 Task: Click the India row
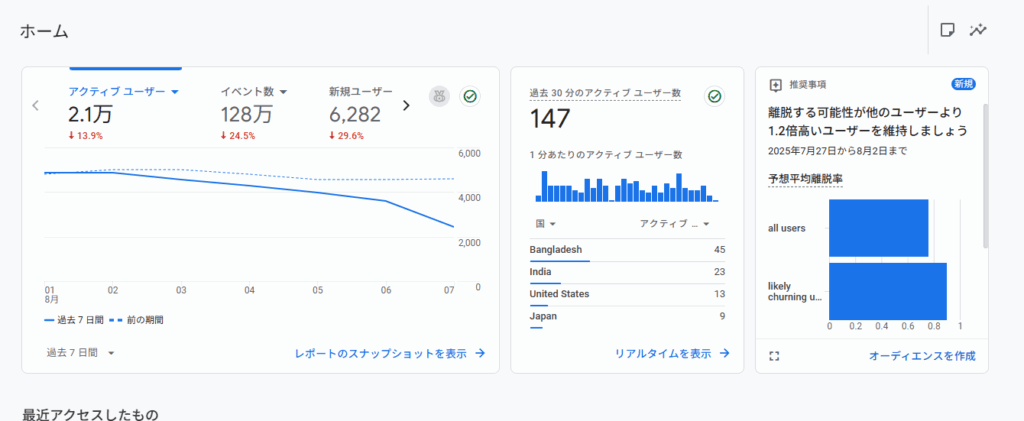click(628, 273)
